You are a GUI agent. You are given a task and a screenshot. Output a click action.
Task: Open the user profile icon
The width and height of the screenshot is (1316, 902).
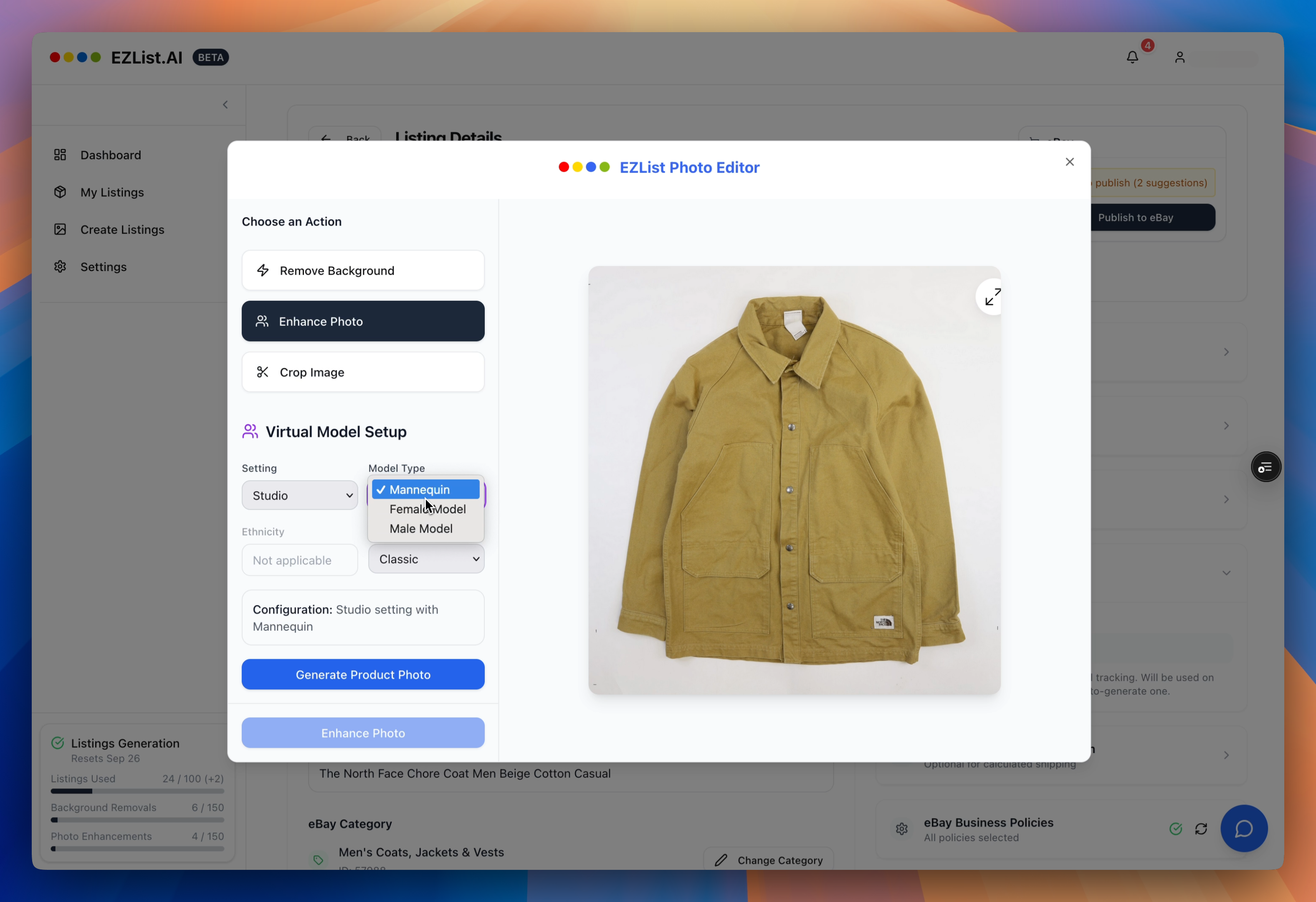pyautogui.click(x=1179, y=57)
